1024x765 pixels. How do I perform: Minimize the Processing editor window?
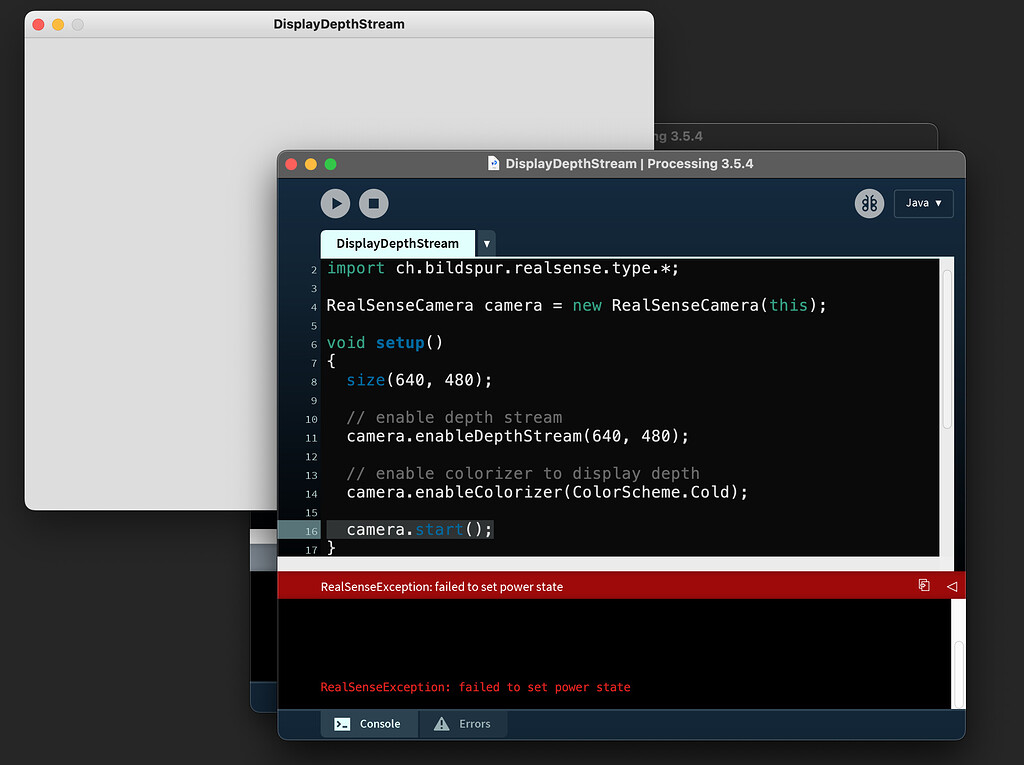311,164
